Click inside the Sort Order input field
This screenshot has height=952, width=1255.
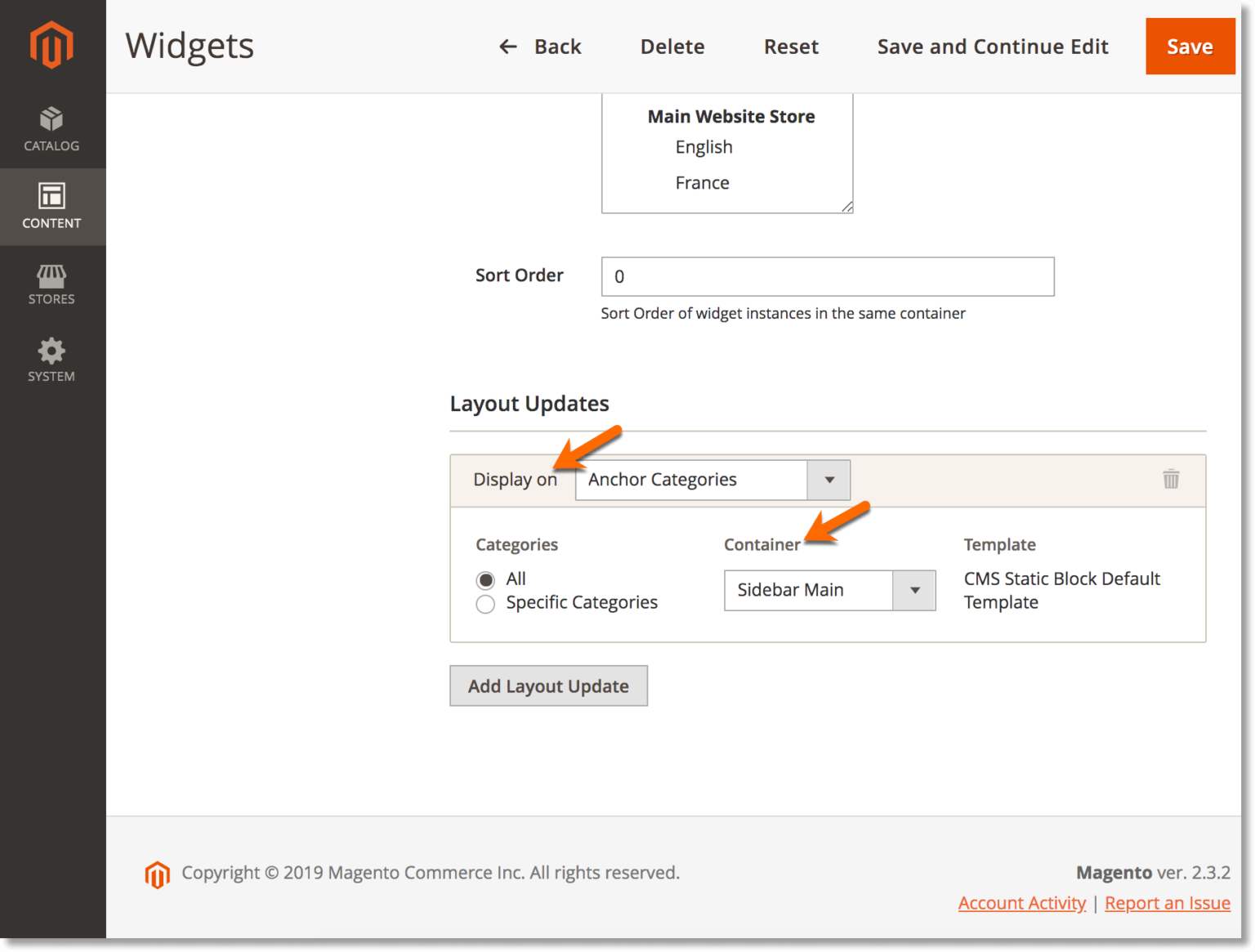[x=828, y=276]
